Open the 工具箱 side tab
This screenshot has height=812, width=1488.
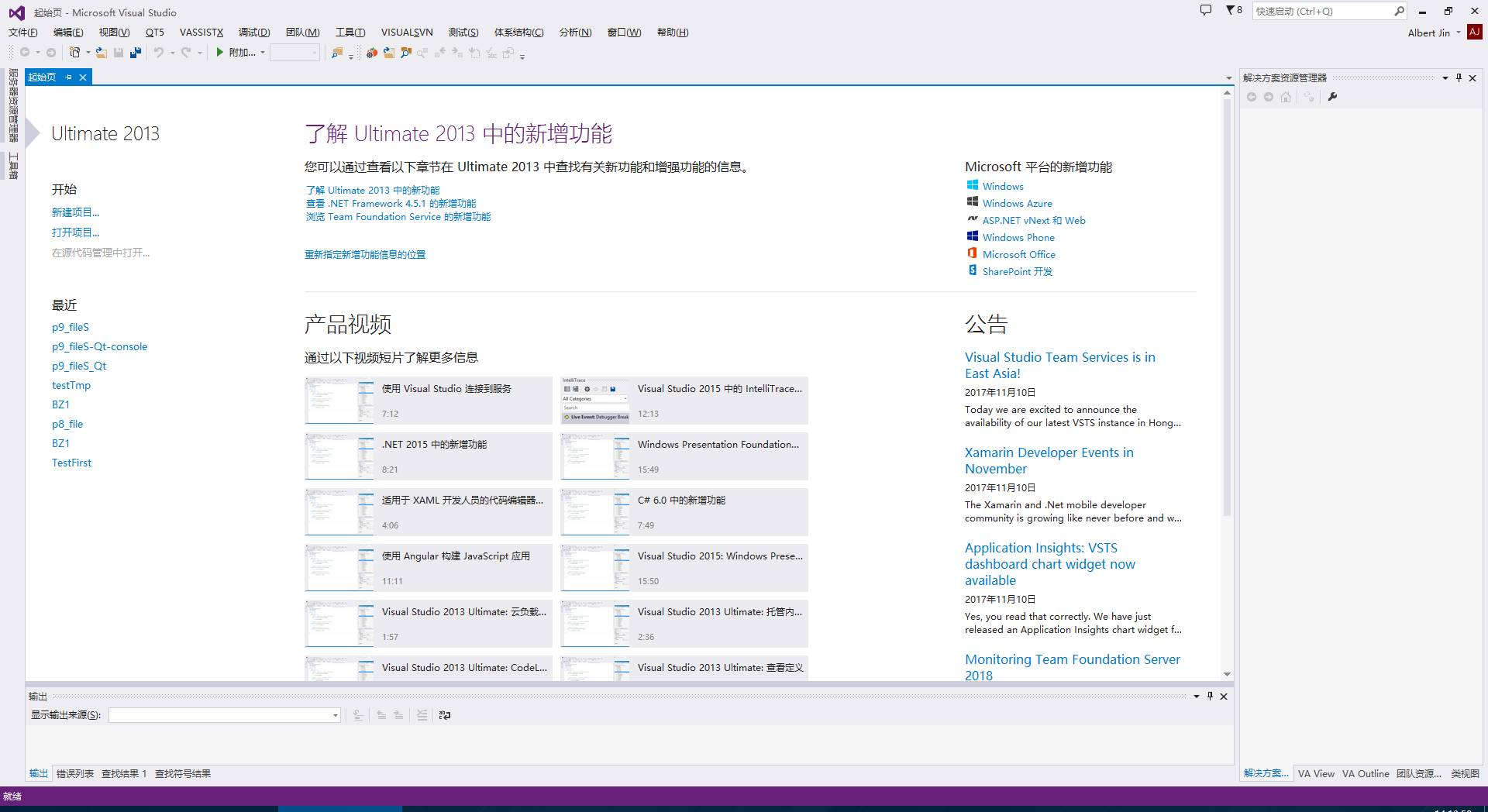click(x=13, y=167)
